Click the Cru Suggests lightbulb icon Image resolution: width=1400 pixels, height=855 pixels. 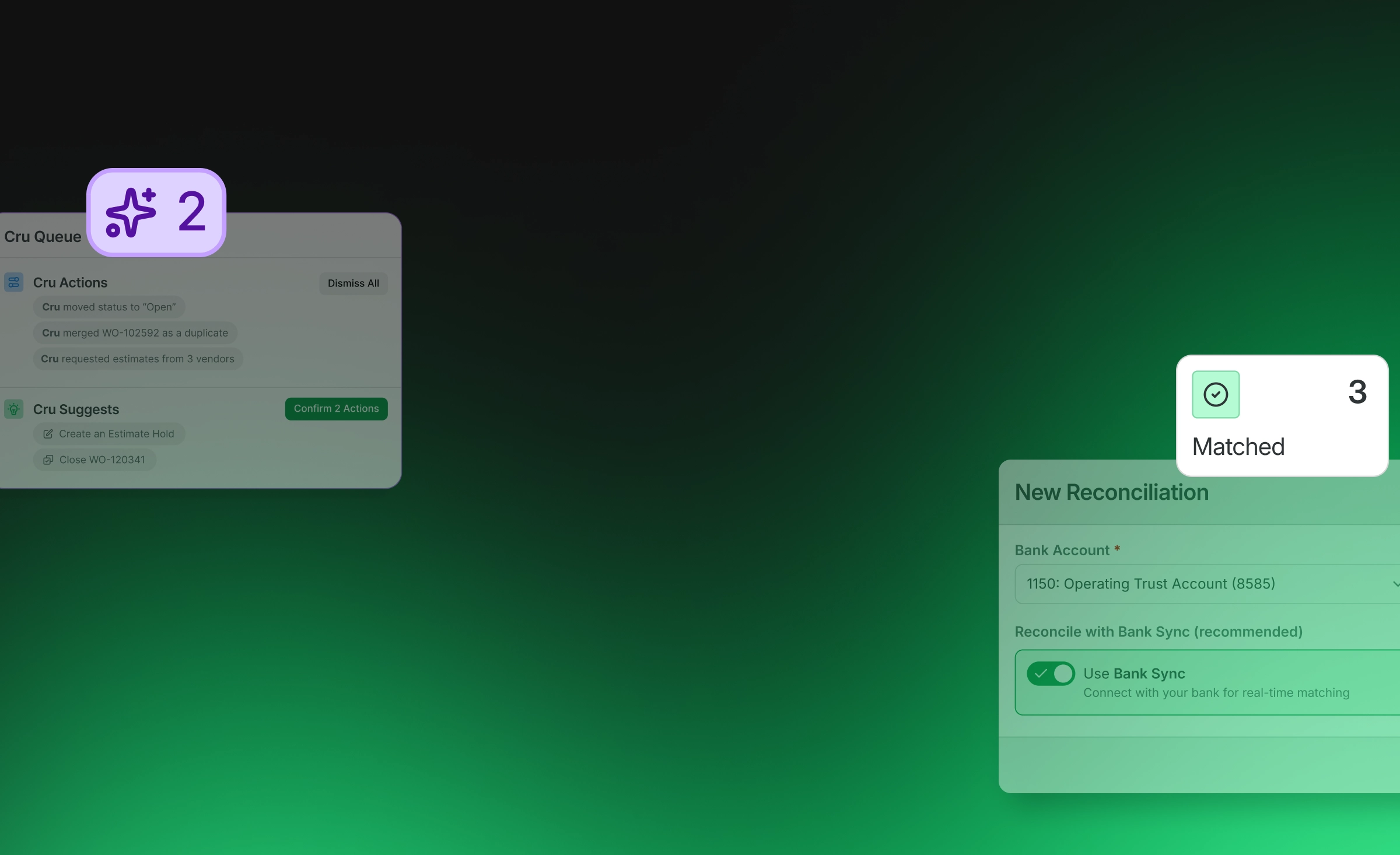(14, 409)
